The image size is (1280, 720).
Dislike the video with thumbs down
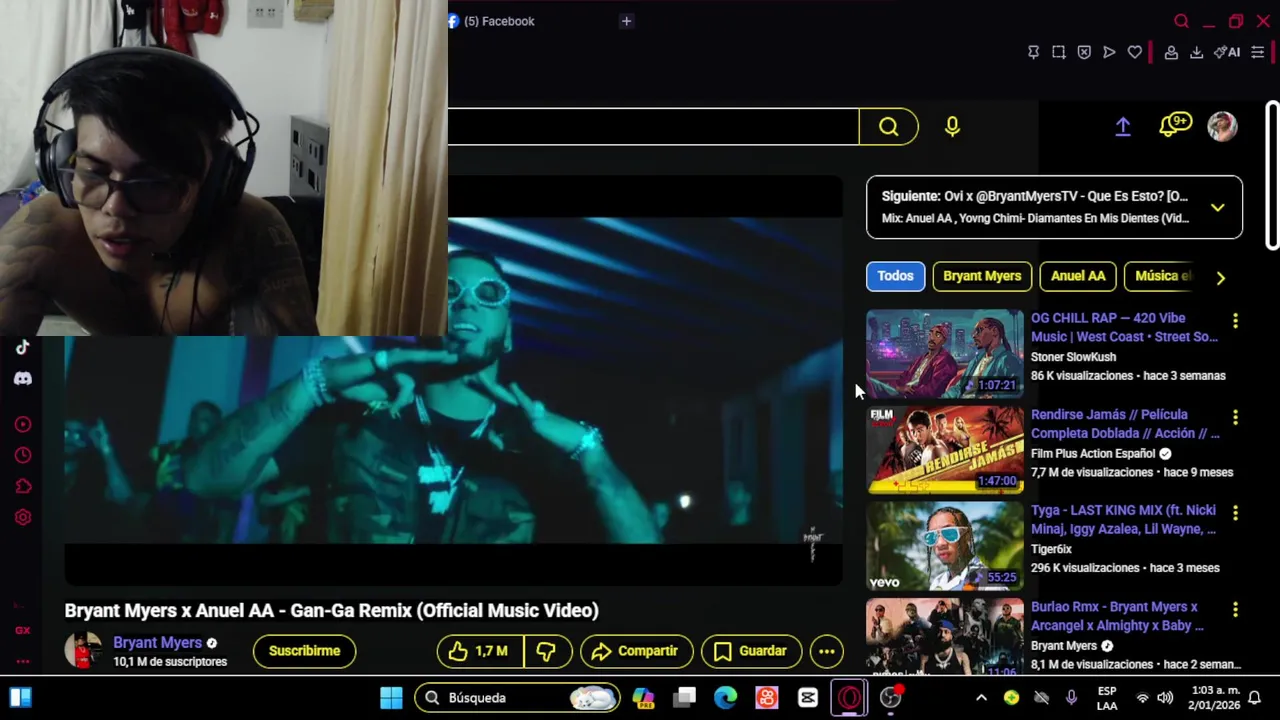tap(546, 651)
